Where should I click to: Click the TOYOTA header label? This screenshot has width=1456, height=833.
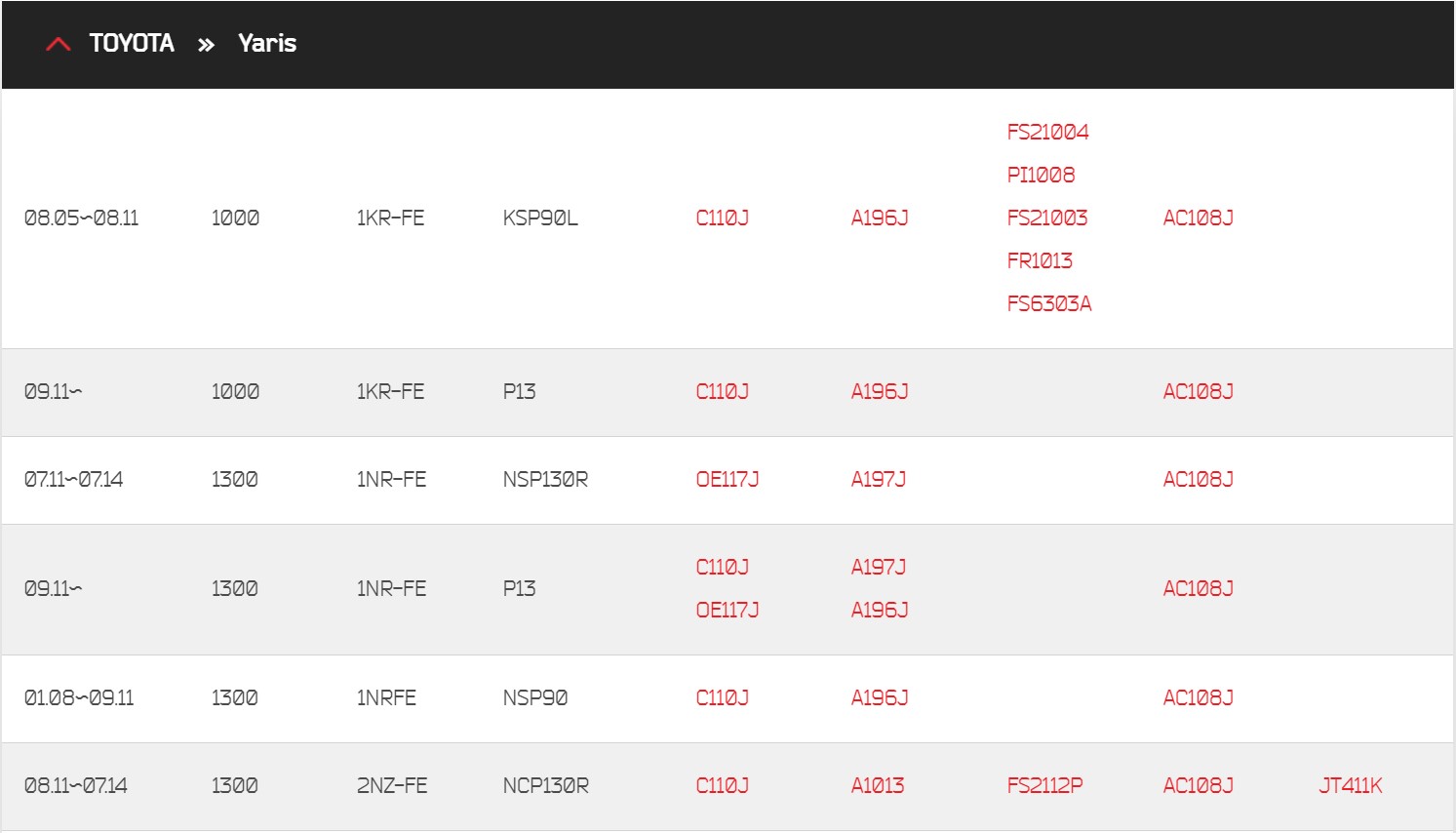132,43
